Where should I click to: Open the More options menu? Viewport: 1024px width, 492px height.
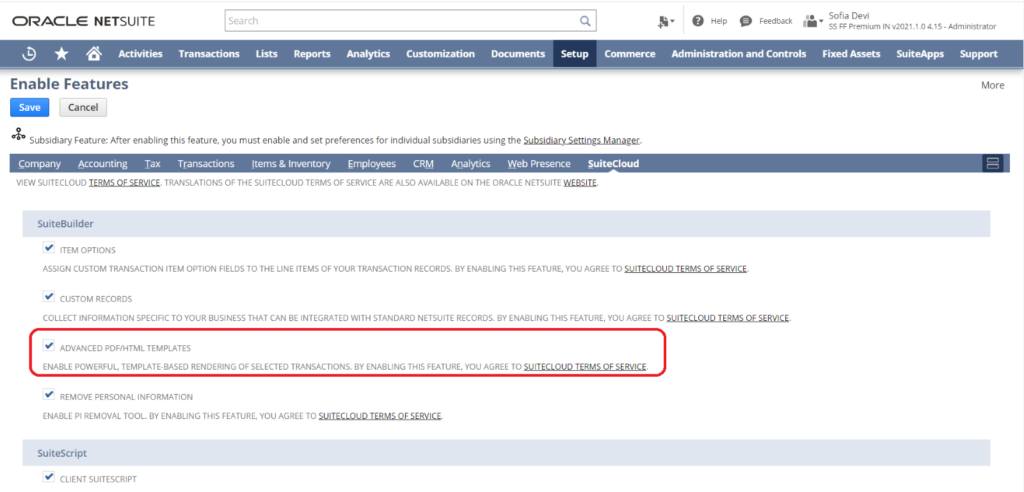click(x=992, y=85)
